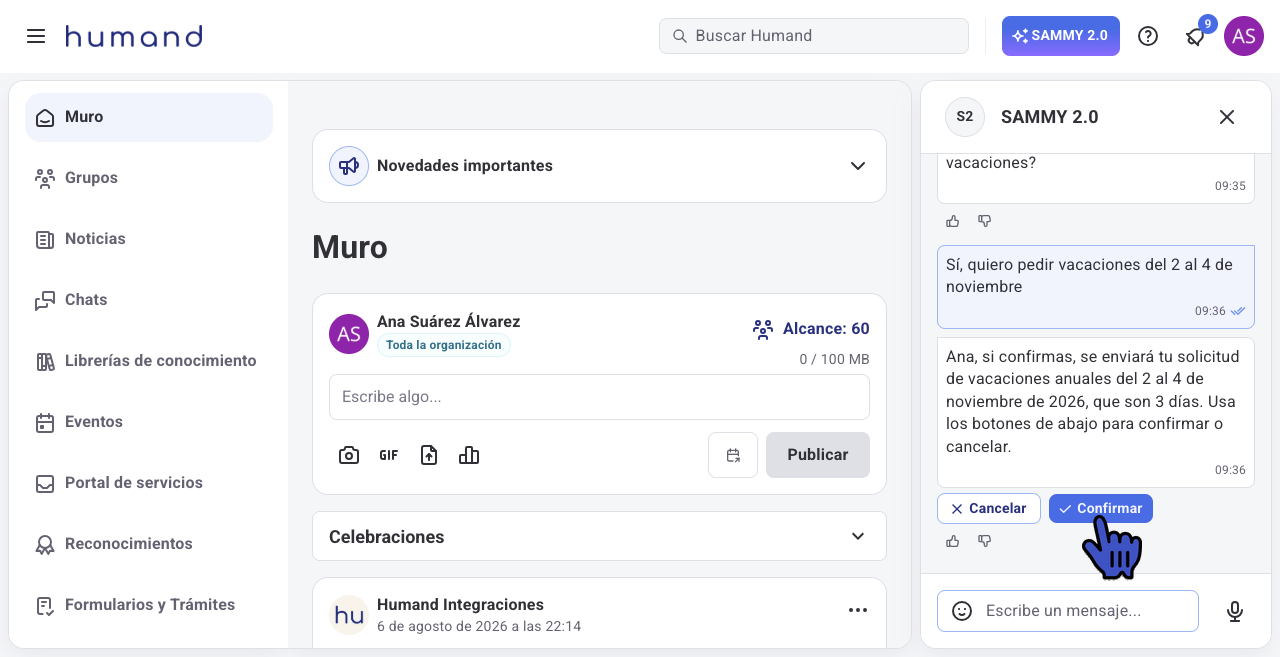Open Formularios y Trámites
The width and height of the screenshot is (1280, 657).
[x=149, y=605]
